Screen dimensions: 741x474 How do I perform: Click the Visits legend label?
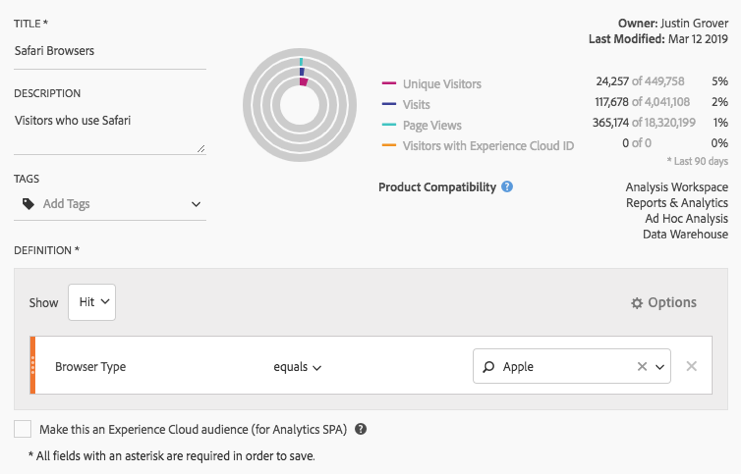click(x=419, y=104)
